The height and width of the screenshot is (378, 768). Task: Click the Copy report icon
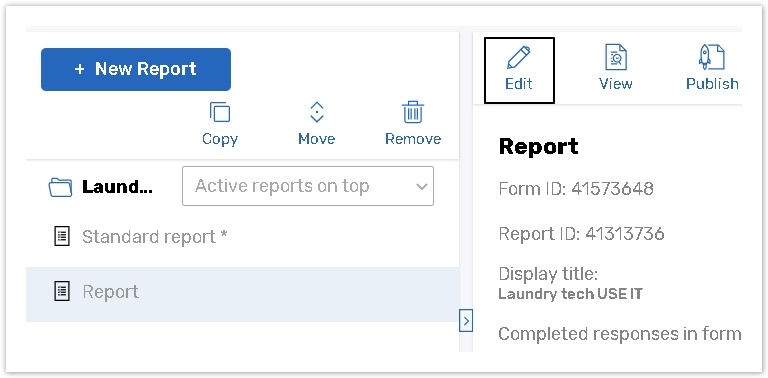point(219,112)
